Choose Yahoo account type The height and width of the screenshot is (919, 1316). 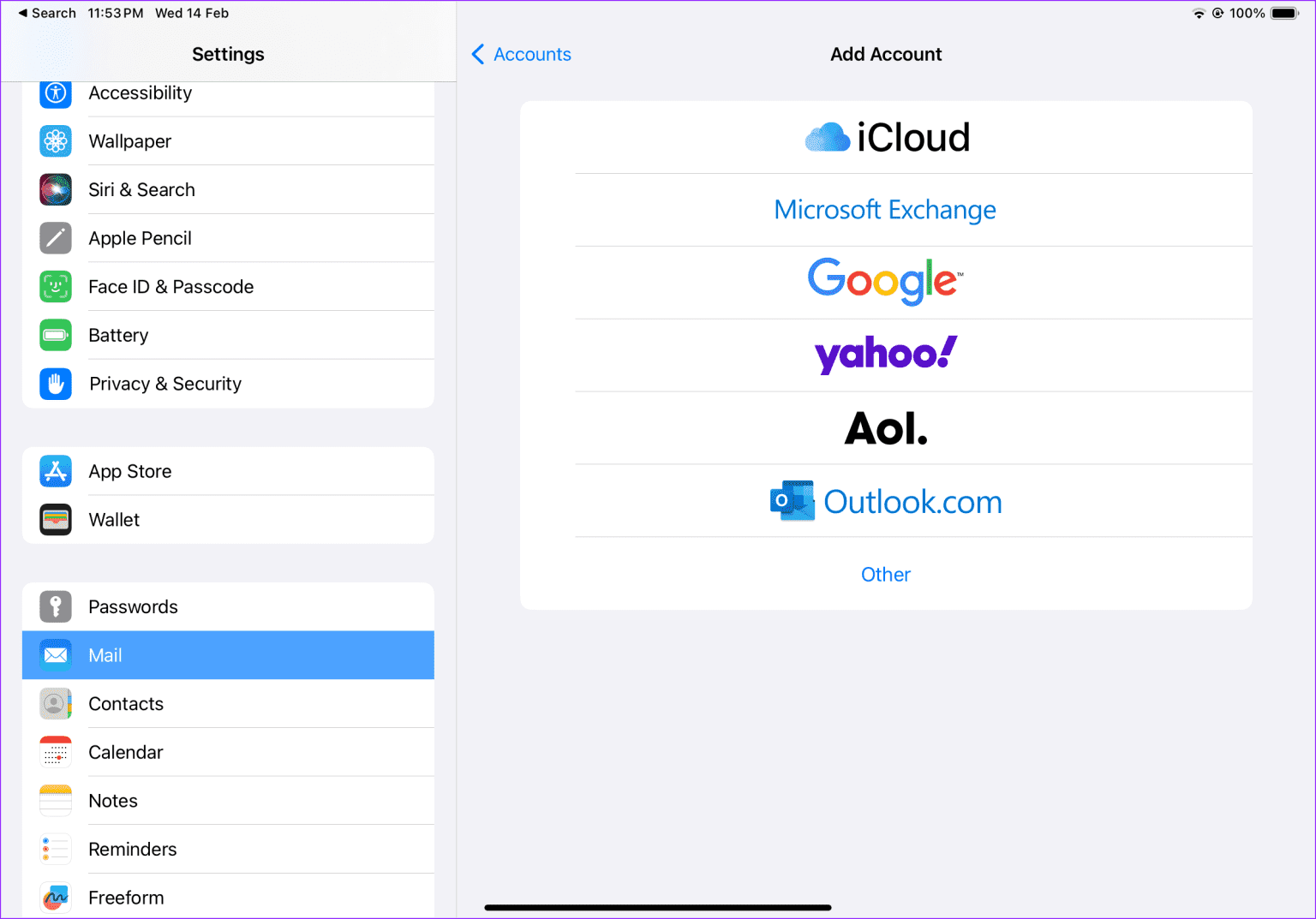(x=885, y=354)
